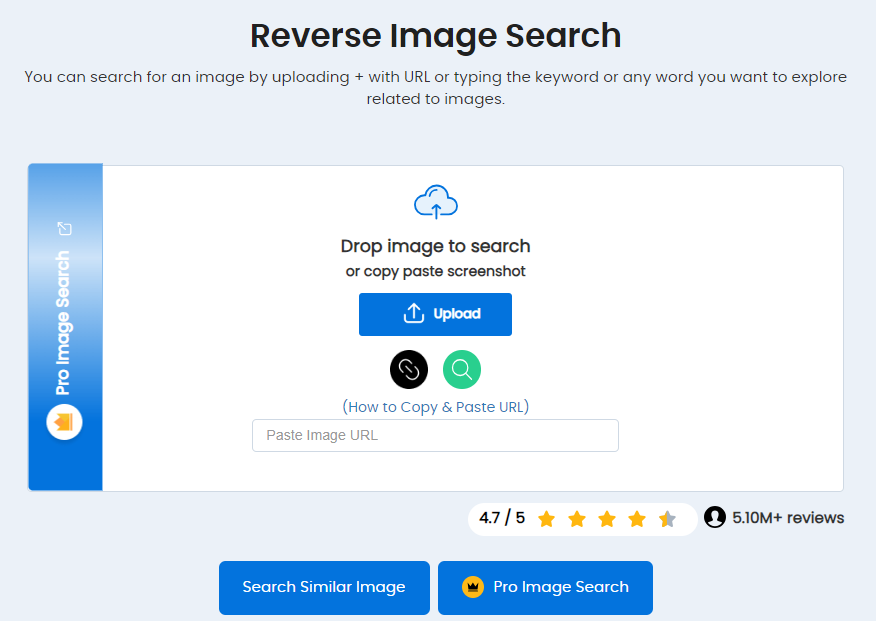Image resolution: width=876 pixels, height=621 pixels.
Task: Click the 4.7 / 5 rating text
Action: (502, 518)
